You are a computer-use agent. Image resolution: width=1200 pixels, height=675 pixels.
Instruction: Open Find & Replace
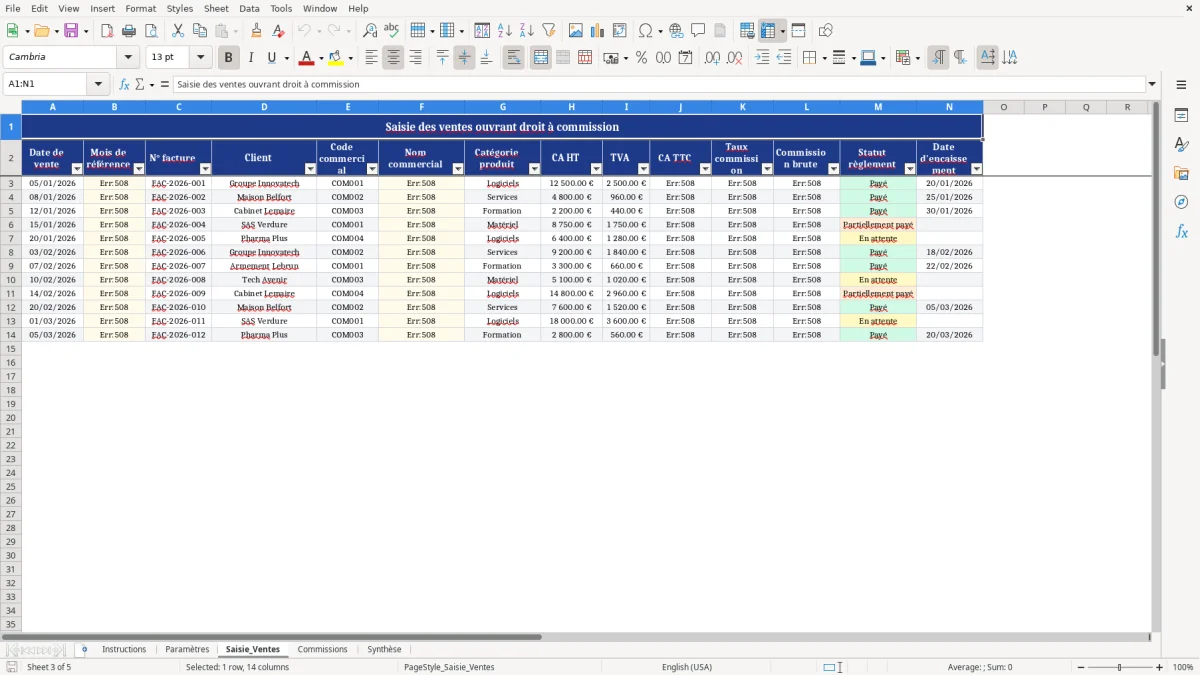click(370, 31)
